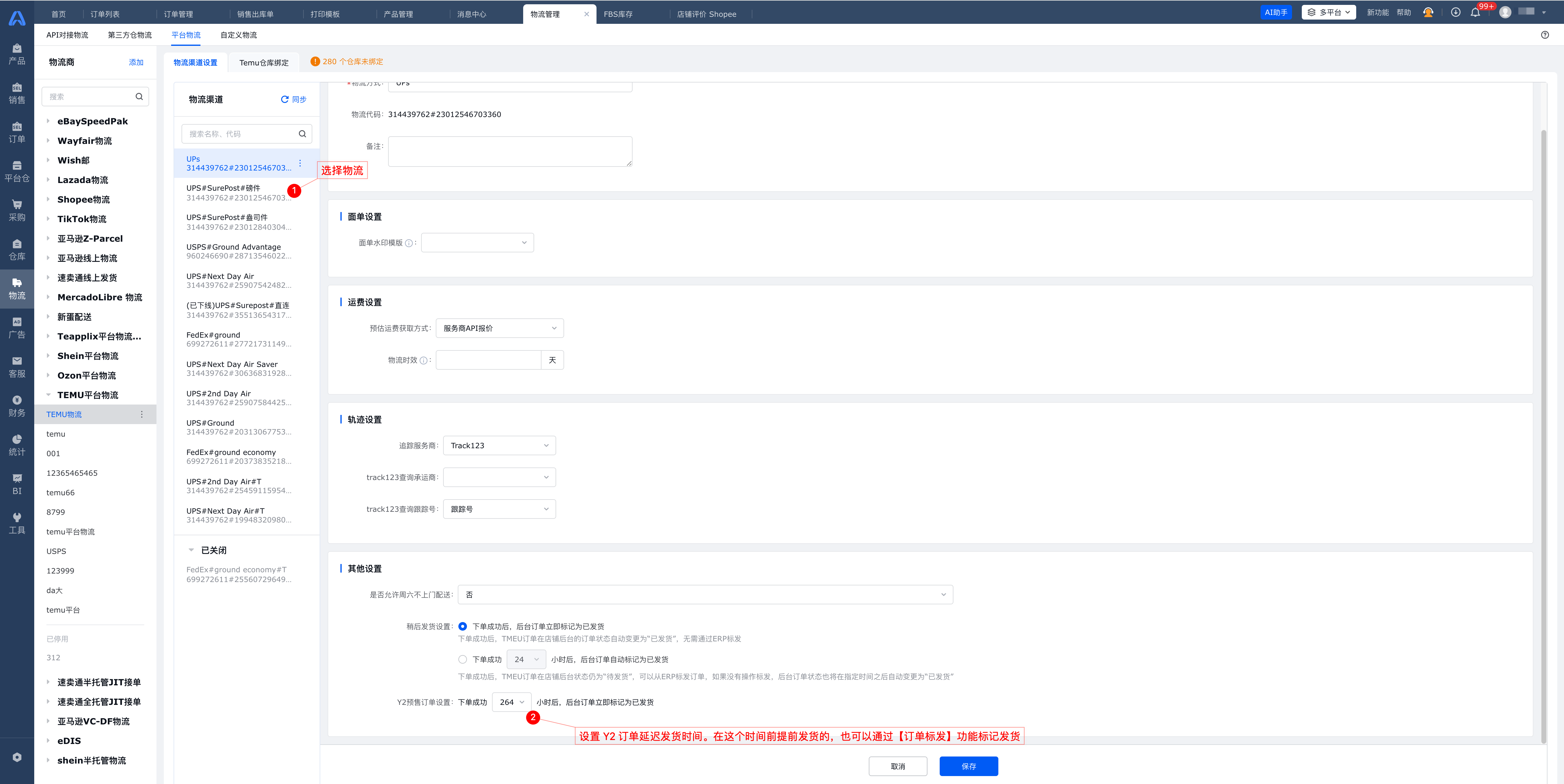Open the 仓库 sidebar module
Viewport: 1564px width, 784px height.
tap(17, 250)
